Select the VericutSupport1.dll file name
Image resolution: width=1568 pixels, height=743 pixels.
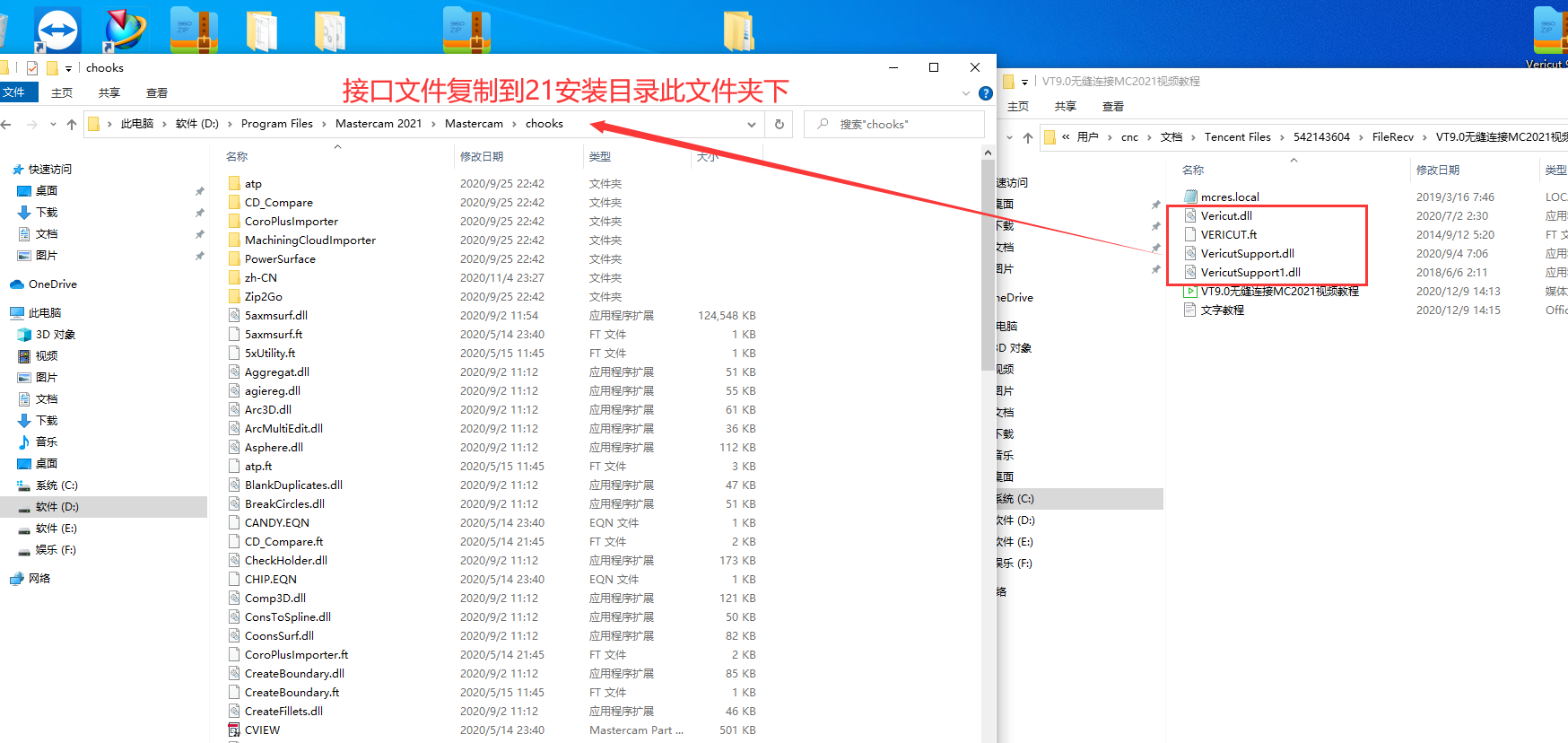pos(1250,272)
